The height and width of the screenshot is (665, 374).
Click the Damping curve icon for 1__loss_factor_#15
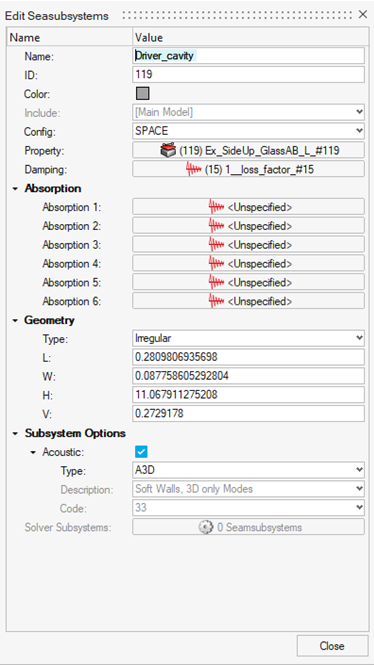coord(194,169)
